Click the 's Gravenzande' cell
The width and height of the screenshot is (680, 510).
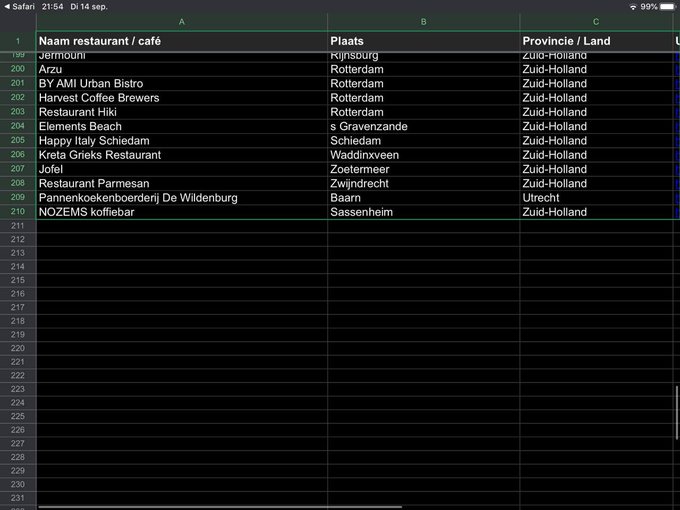[423, 127]
